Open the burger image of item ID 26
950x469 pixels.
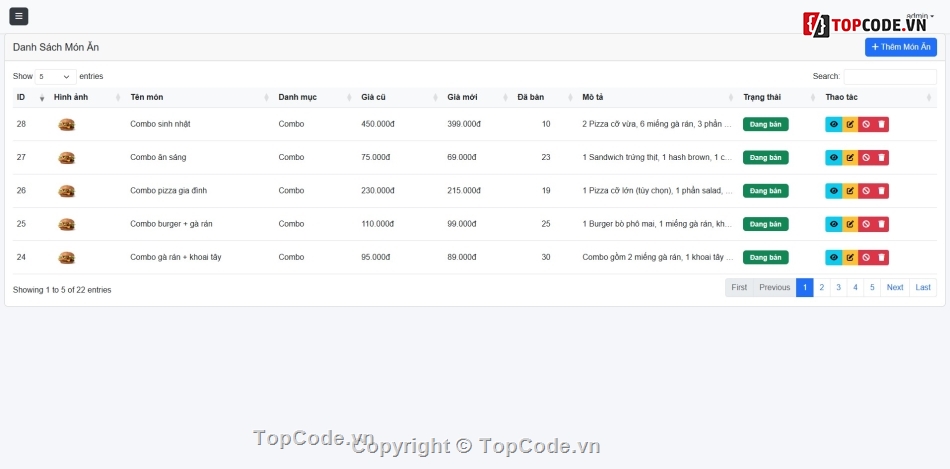(x=66, y=191)
